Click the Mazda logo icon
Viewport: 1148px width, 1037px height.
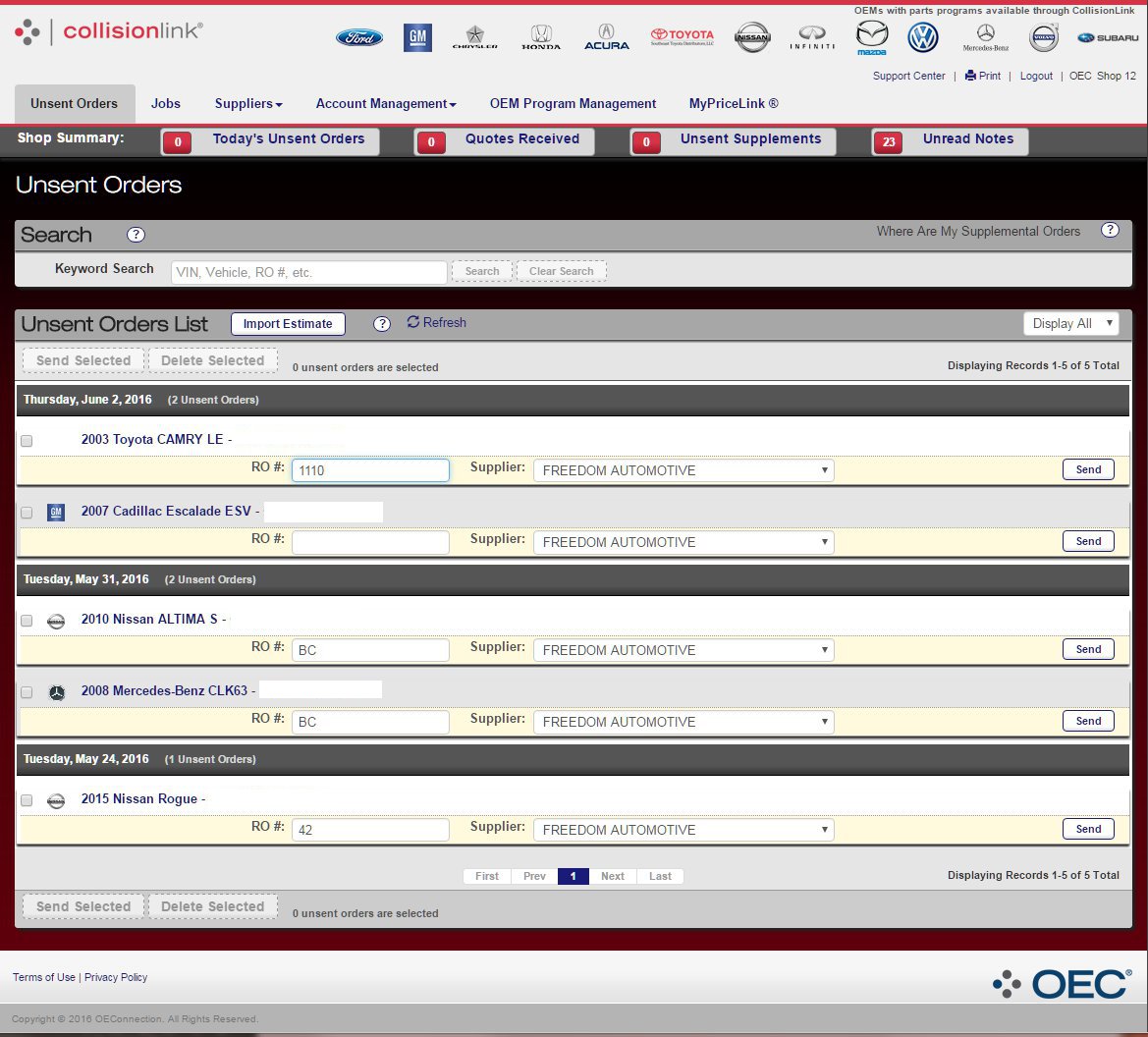[x=872, y=37]
